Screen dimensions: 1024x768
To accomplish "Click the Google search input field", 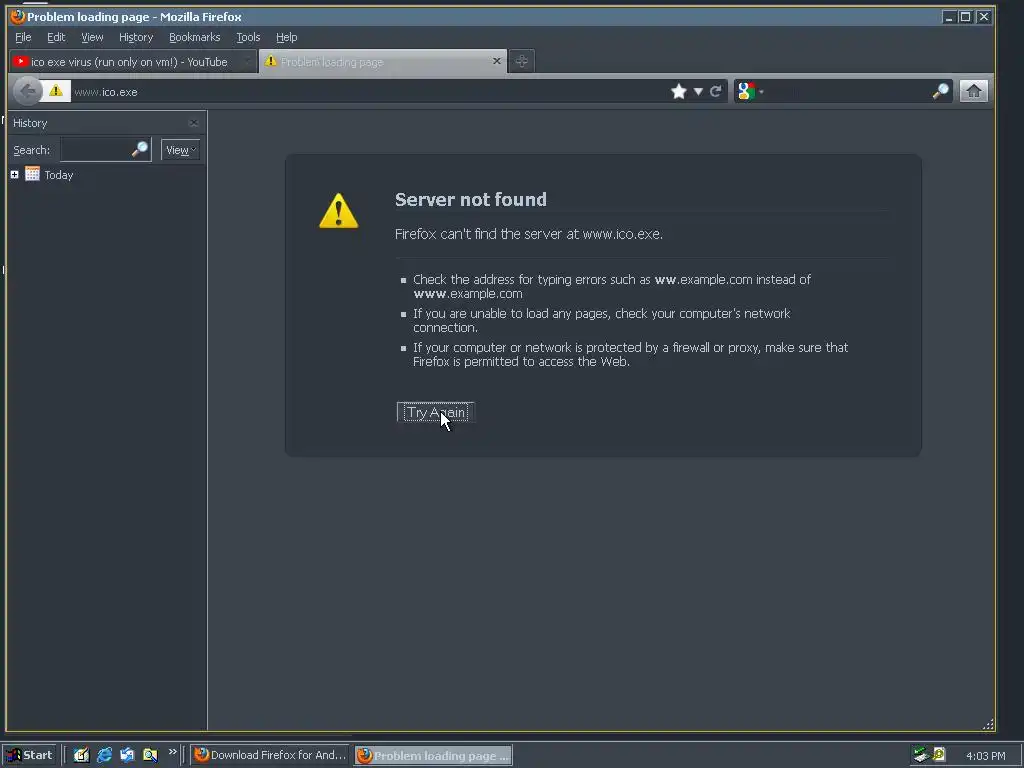I will point(848,91).
